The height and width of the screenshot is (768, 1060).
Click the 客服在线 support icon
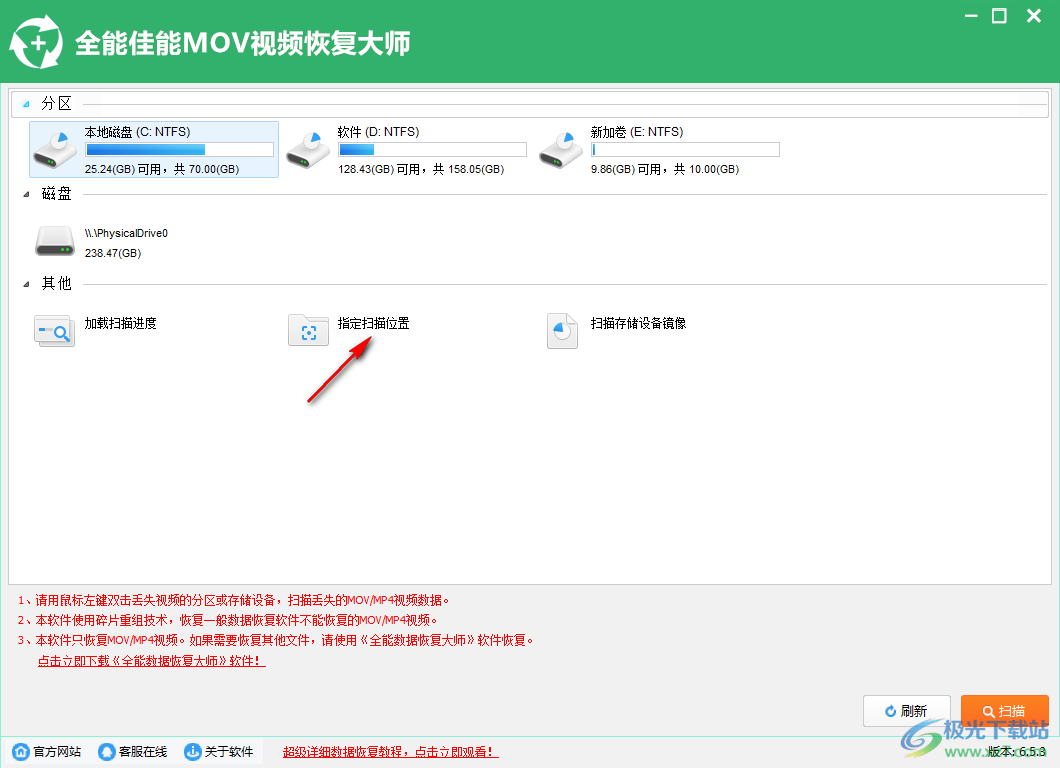107,751
